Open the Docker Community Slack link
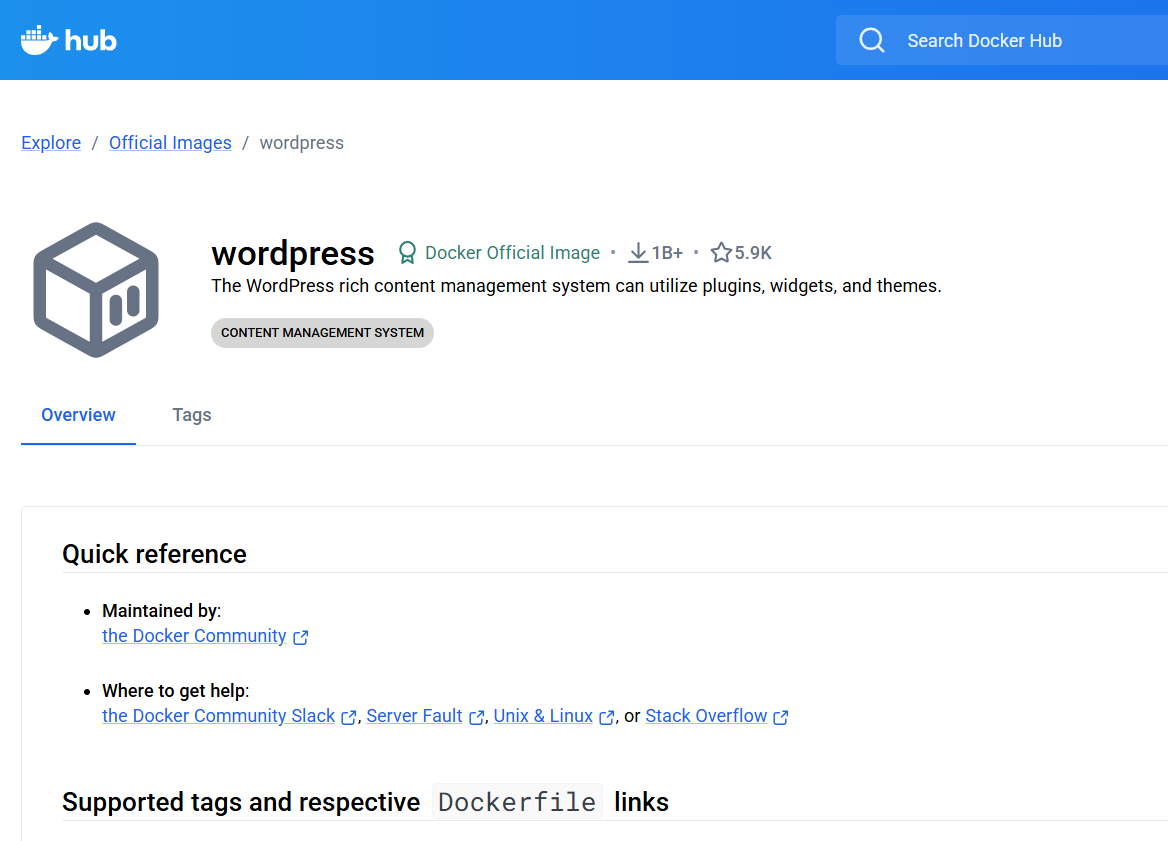The width and height of the screenshot is (1168, 841). click(218, 715)
